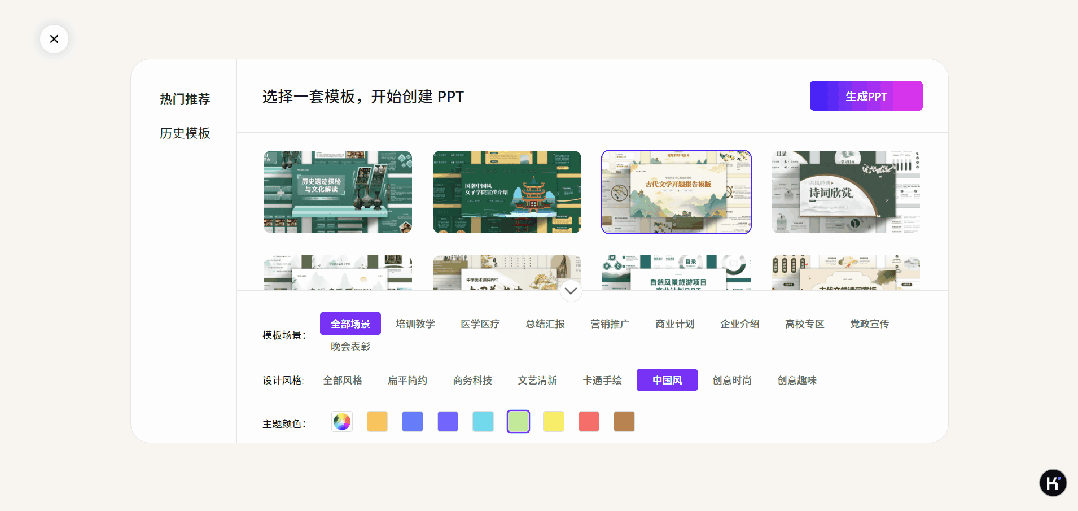1078x511 pixels.
Task: Select the teal vase history-culture template
Action: click(338, 192)
